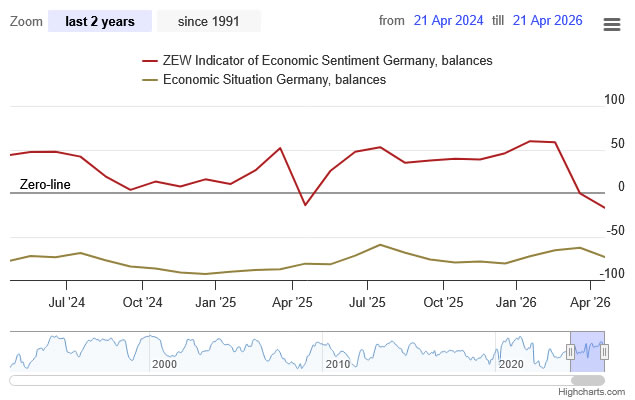Viewport: 635px width, 400px height.
Task: Click the left navigator range handle
Action: tap(570, 351)
